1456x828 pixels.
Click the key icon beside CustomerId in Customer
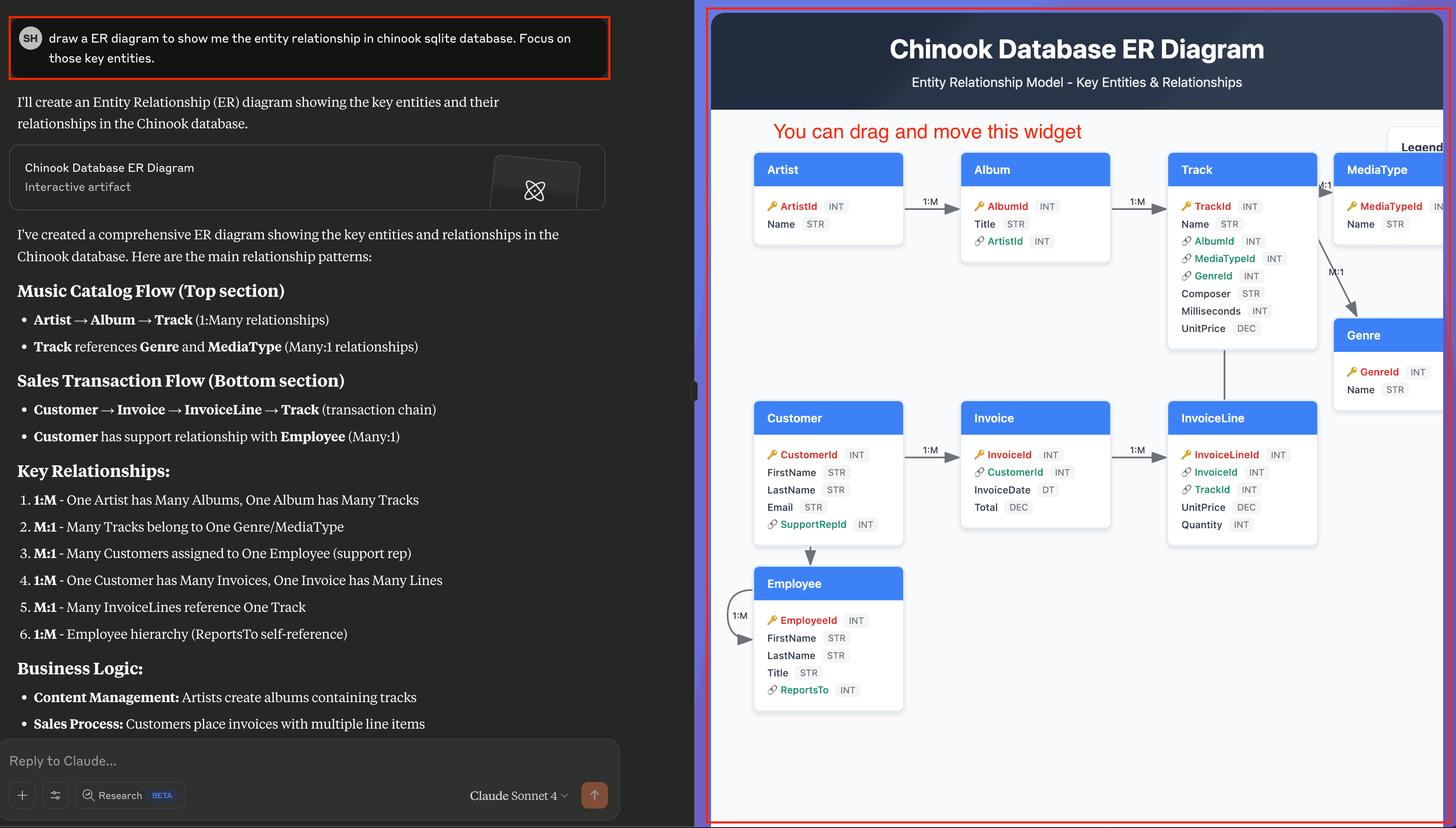772,455
